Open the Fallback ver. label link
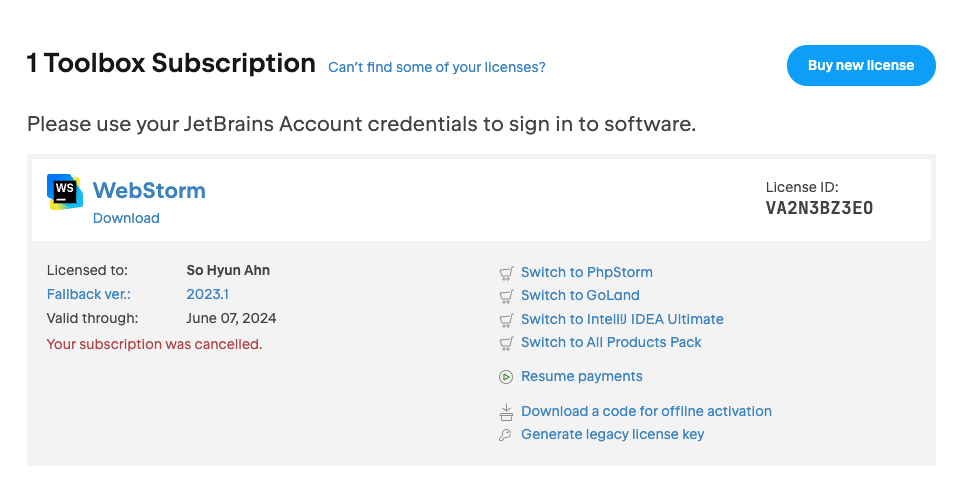Viewport: 964px width, 479px height. tap(89, 295)
